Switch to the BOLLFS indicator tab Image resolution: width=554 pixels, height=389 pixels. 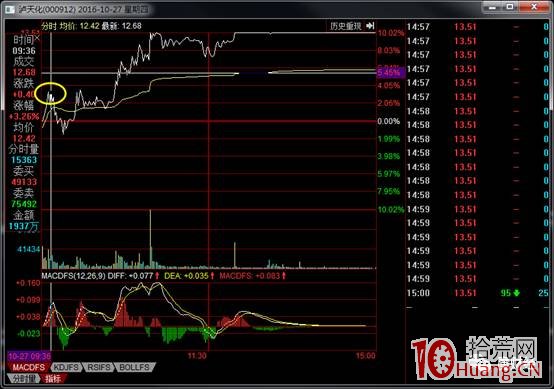pyautogui.click(x=134, y=367)
